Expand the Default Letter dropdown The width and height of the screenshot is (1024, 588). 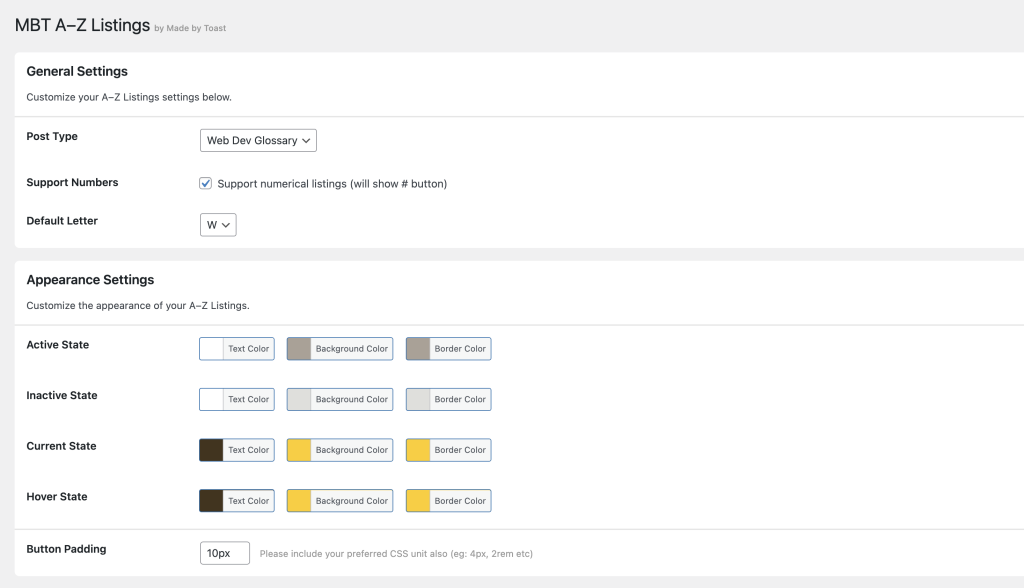(218, 226)
